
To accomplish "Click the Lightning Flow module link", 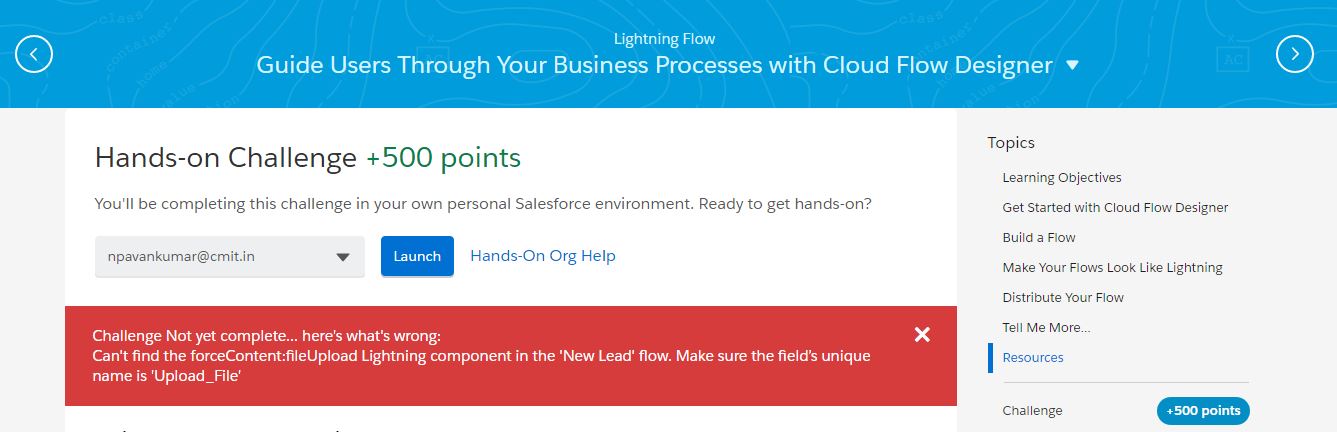I will coord(665,40).
